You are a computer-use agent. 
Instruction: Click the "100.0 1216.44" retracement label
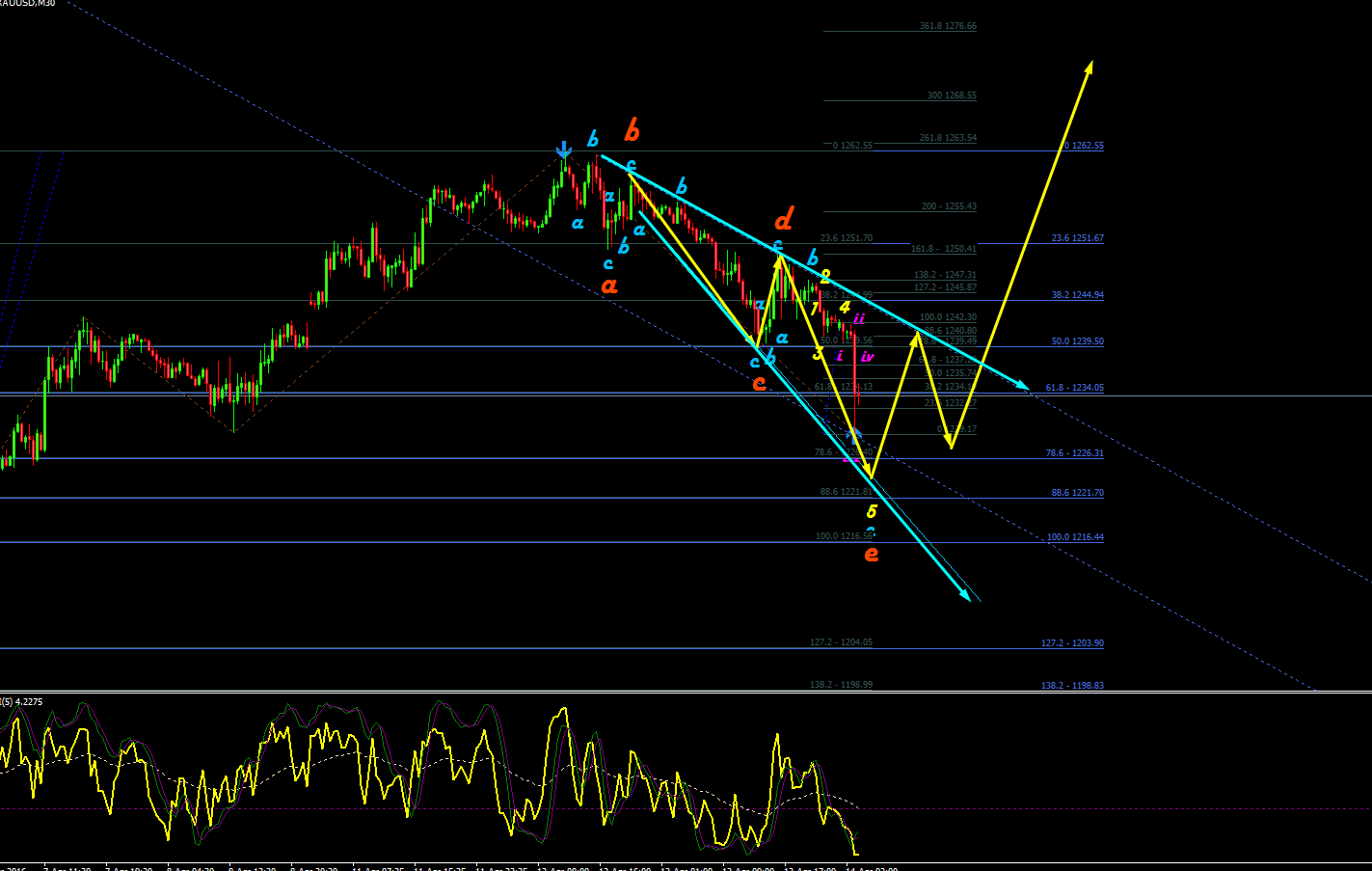(x=1075, y=537)
